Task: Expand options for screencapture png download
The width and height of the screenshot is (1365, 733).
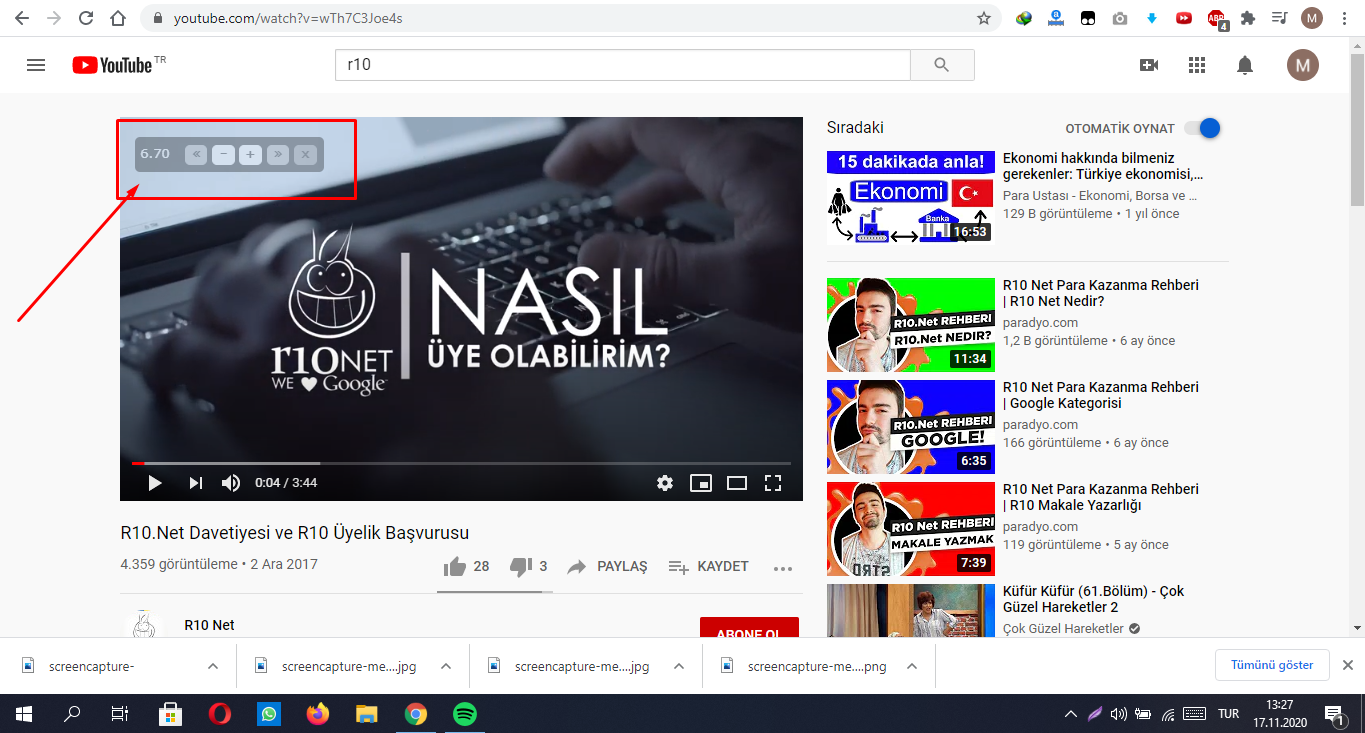Action: 911,666
